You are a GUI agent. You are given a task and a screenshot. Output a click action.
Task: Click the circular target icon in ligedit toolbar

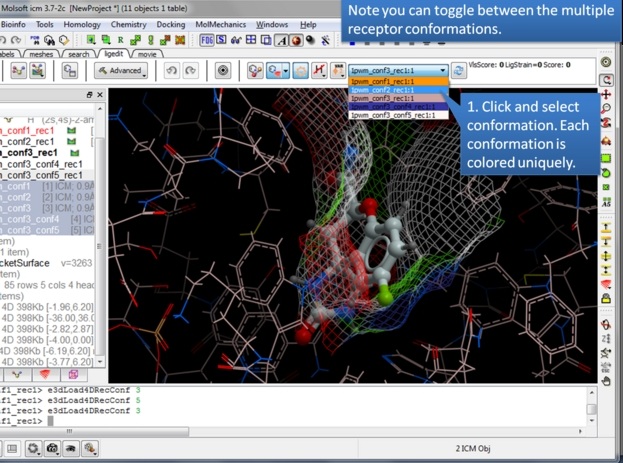coord(223,71)
